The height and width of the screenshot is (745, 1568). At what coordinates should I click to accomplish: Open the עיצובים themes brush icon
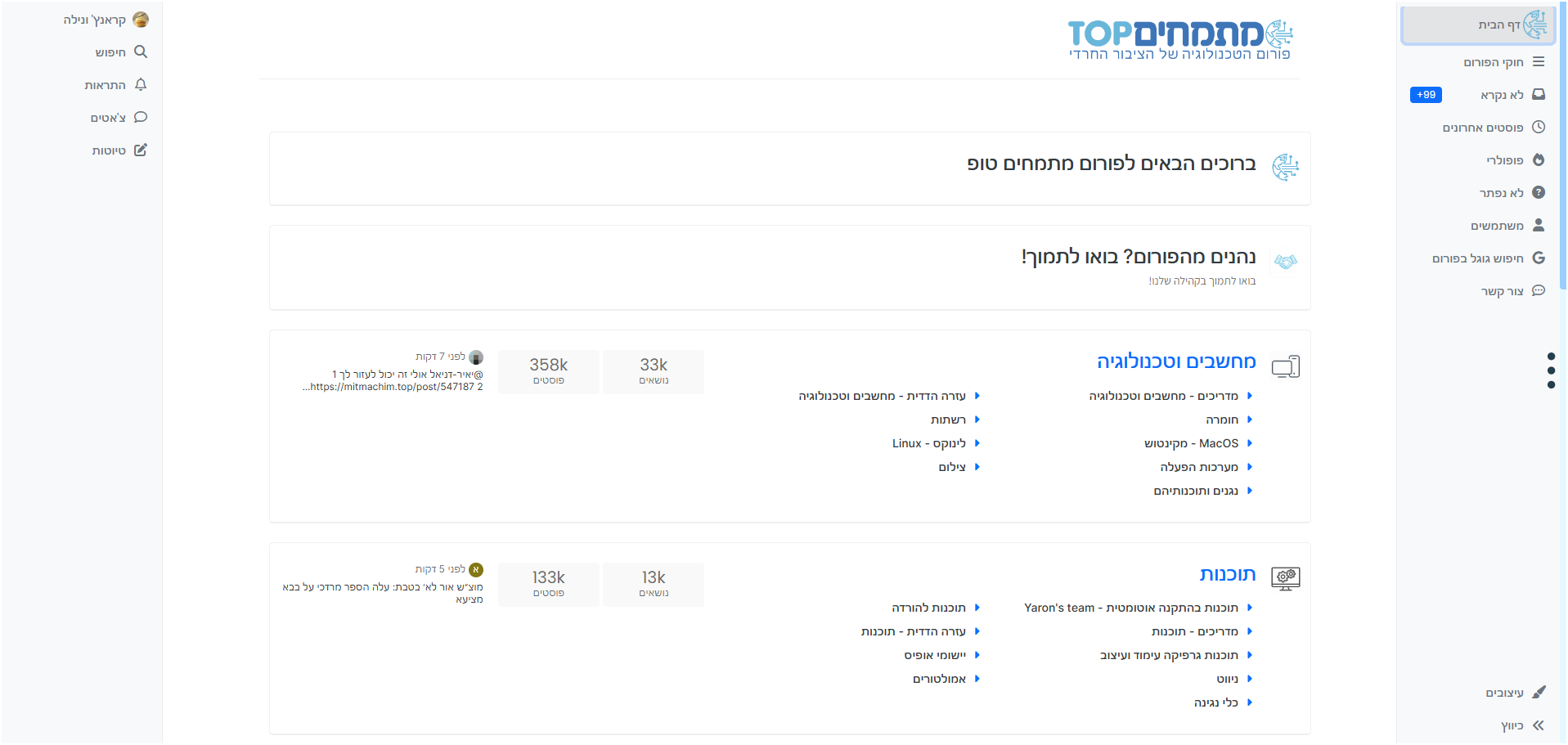pos(1540,692)
